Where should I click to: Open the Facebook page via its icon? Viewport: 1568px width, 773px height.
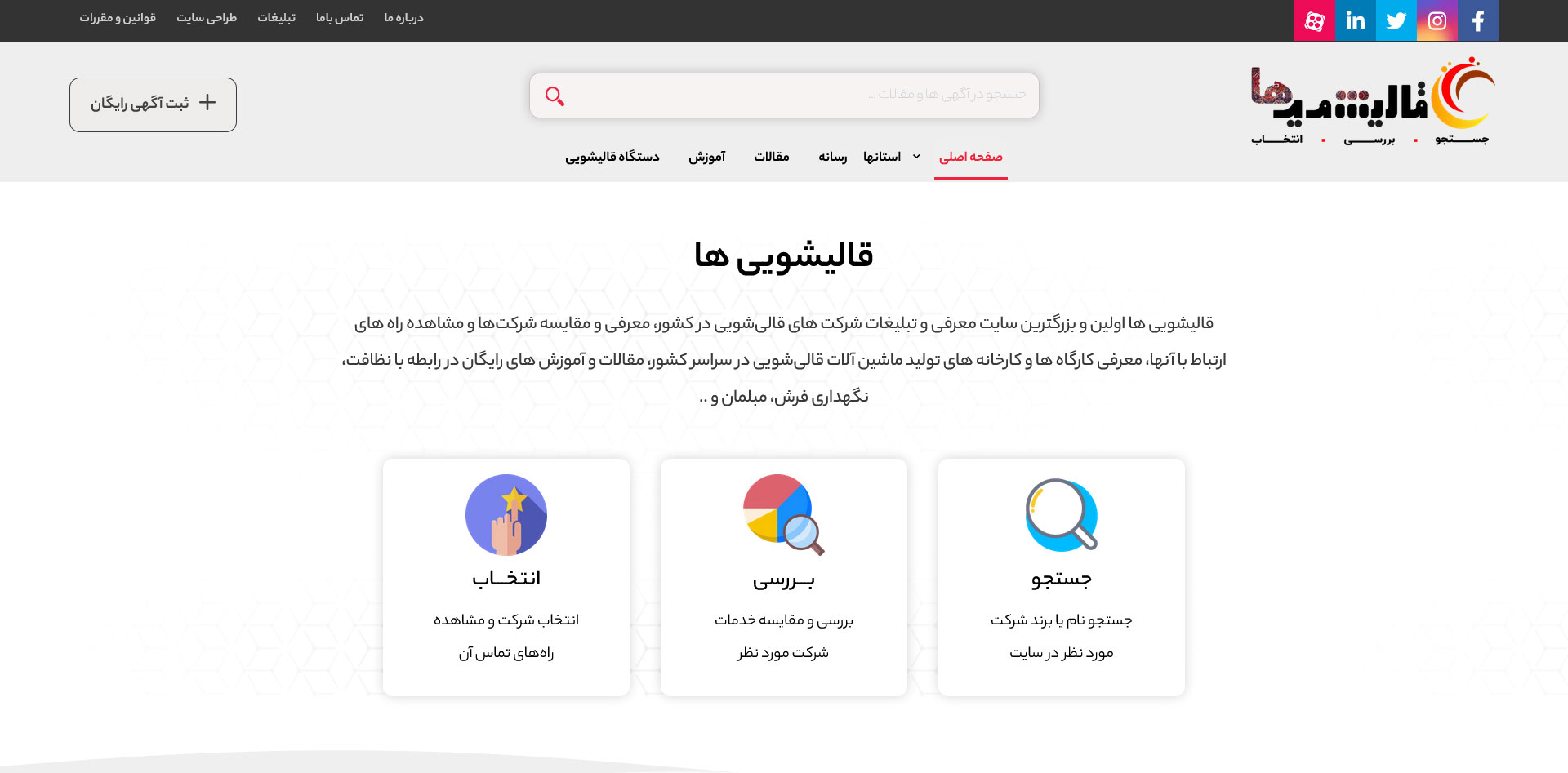(1477, 20)
